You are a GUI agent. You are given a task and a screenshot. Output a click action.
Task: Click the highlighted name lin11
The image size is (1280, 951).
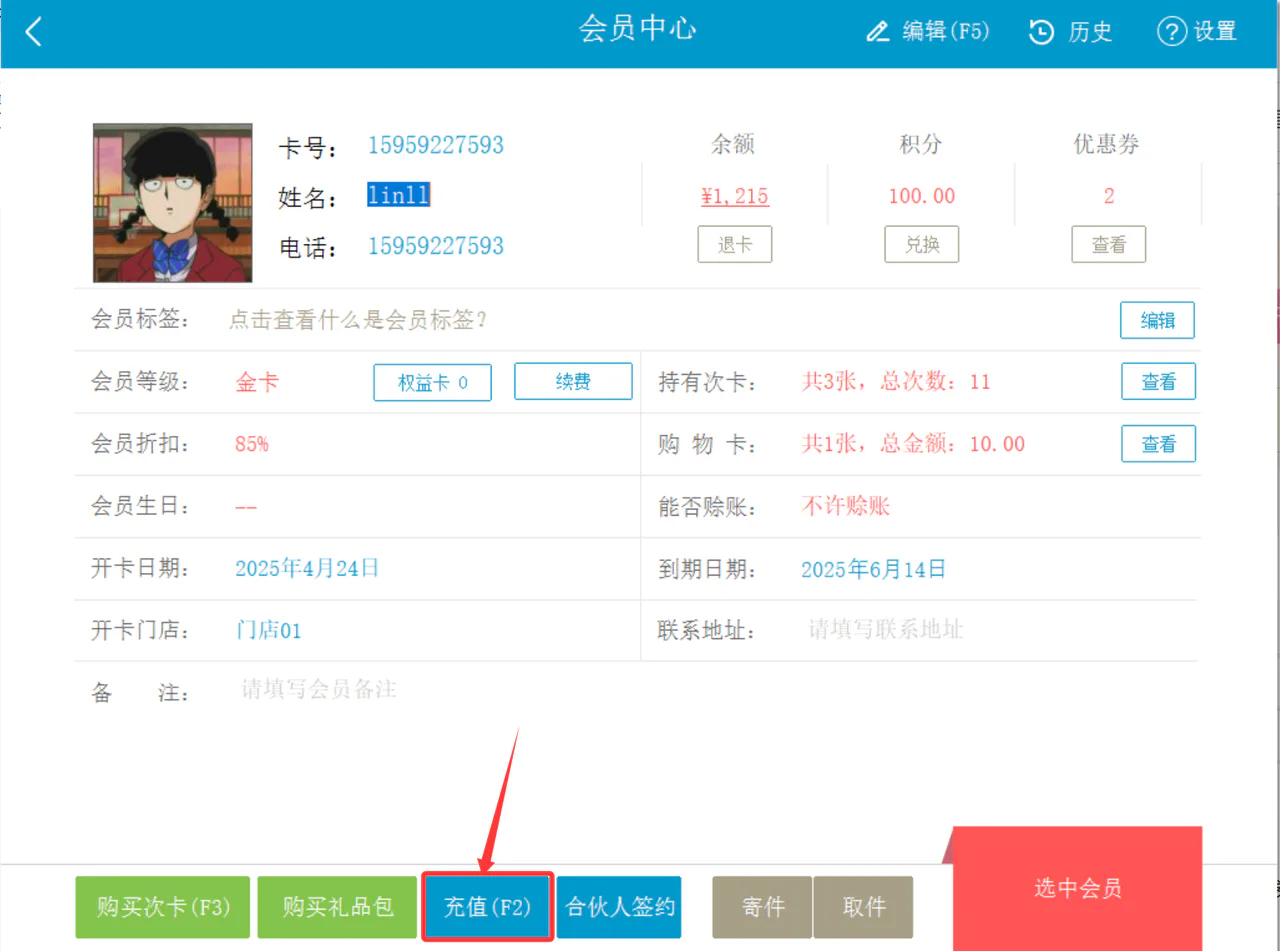point(398,196)
